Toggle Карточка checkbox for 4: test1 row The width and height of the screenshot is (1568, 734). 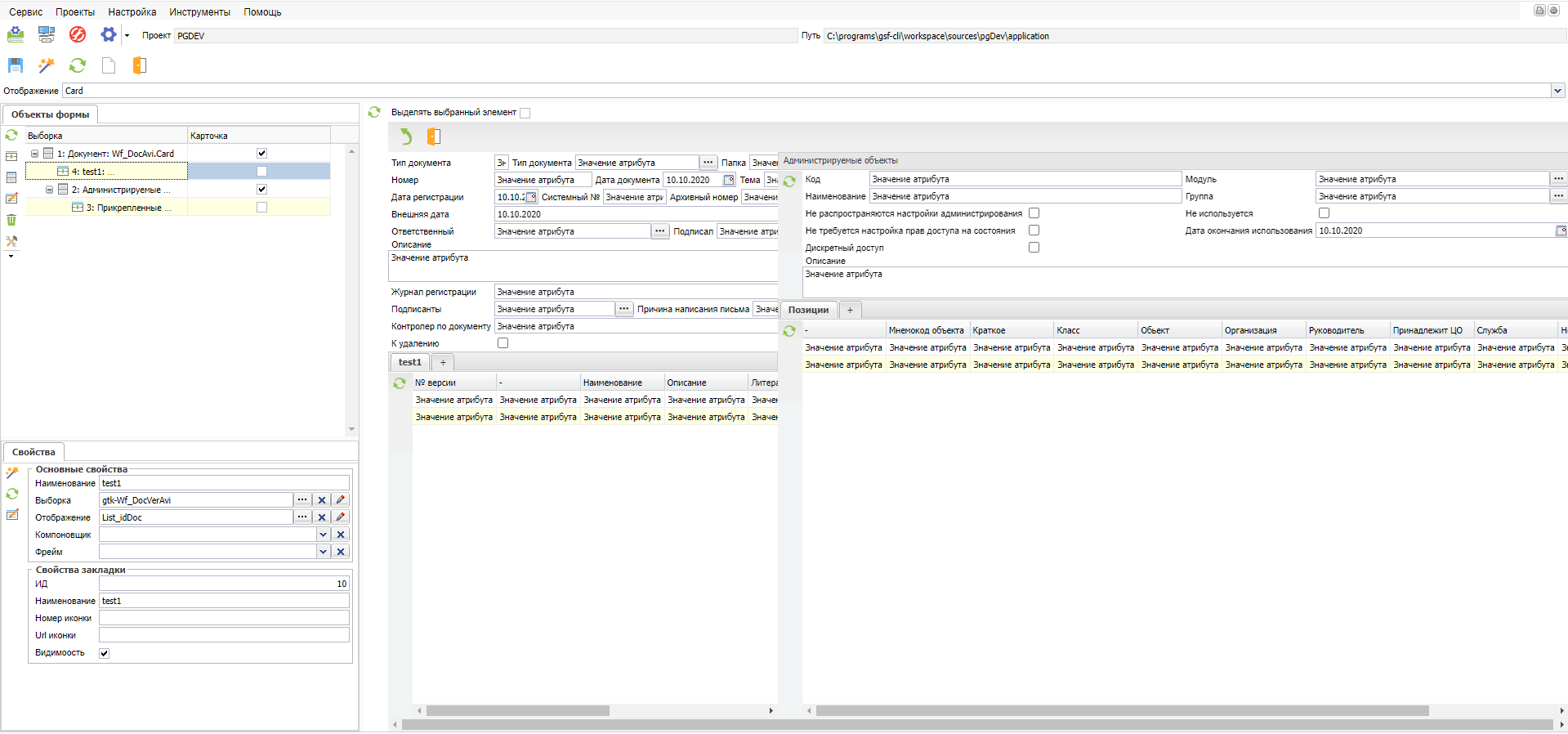pos(261,171)
